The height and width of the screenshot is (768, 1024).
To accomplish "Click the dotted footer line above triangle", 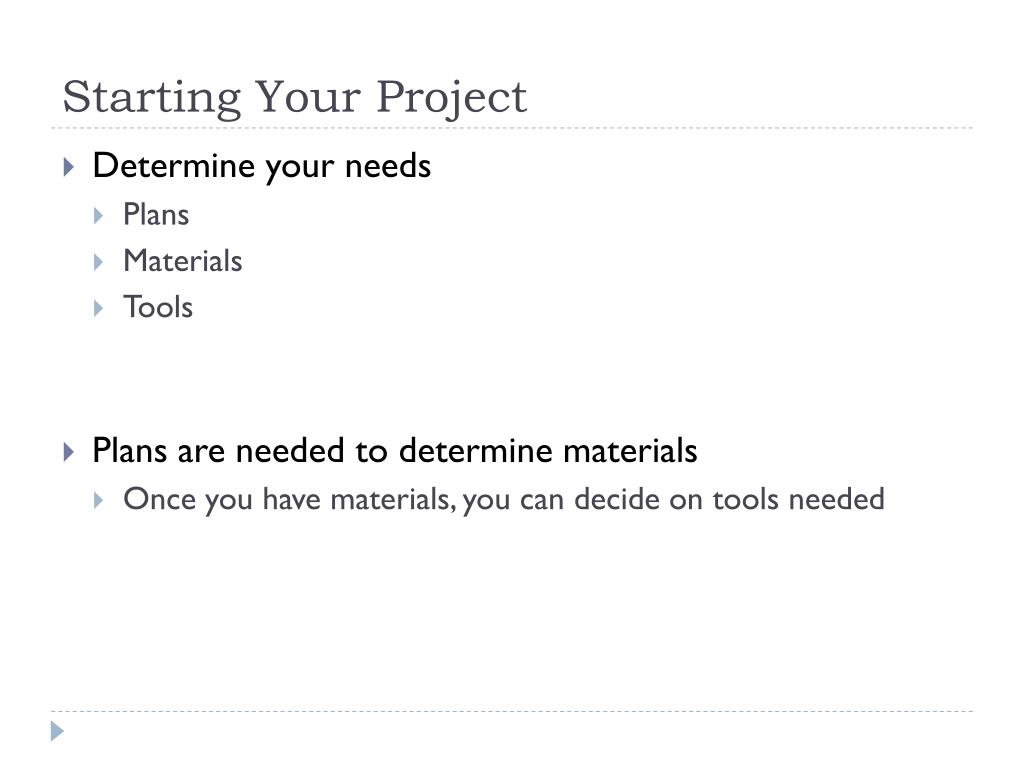I will tap(512, 711).
